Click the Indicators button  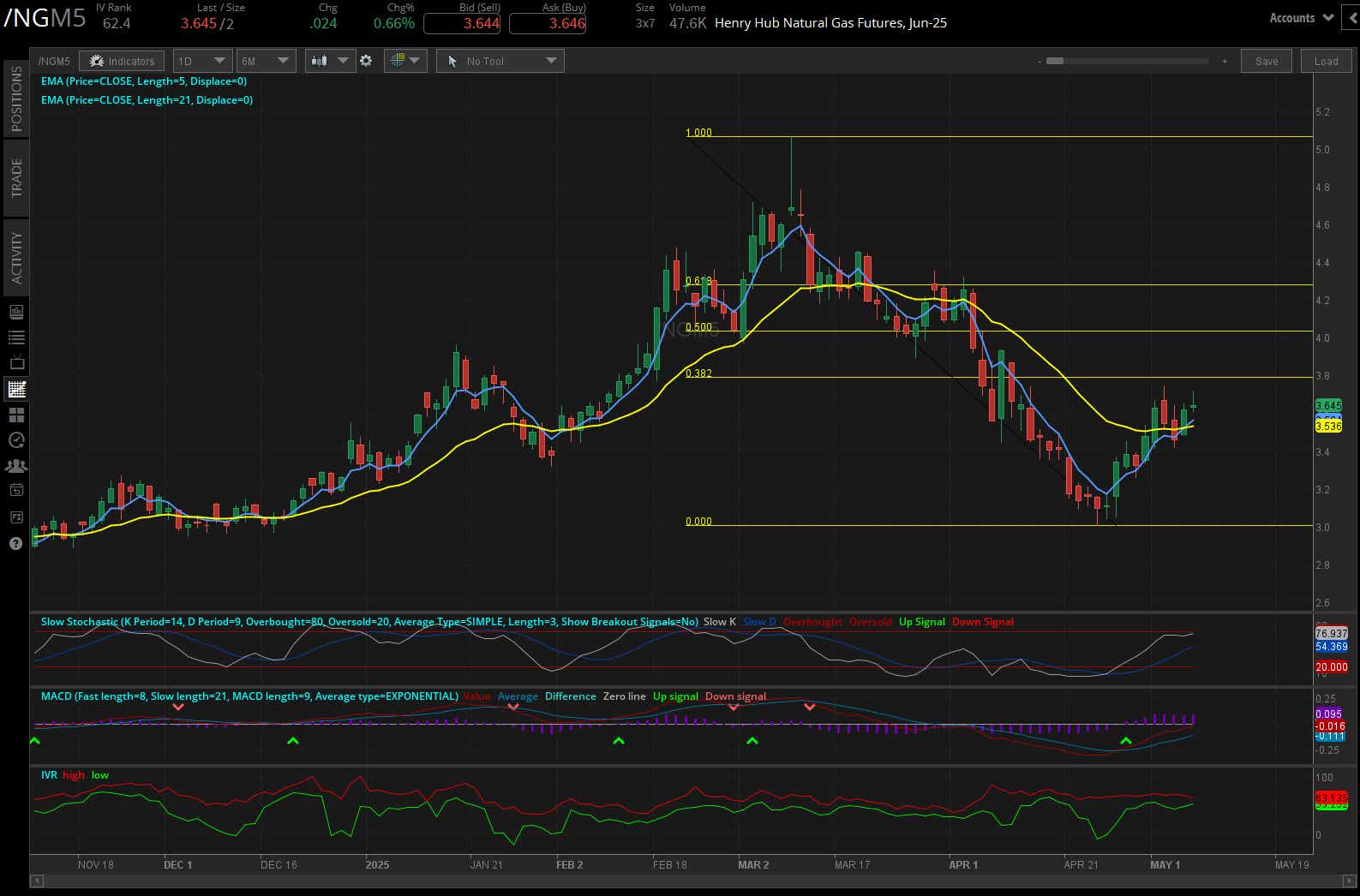[122, 61]
